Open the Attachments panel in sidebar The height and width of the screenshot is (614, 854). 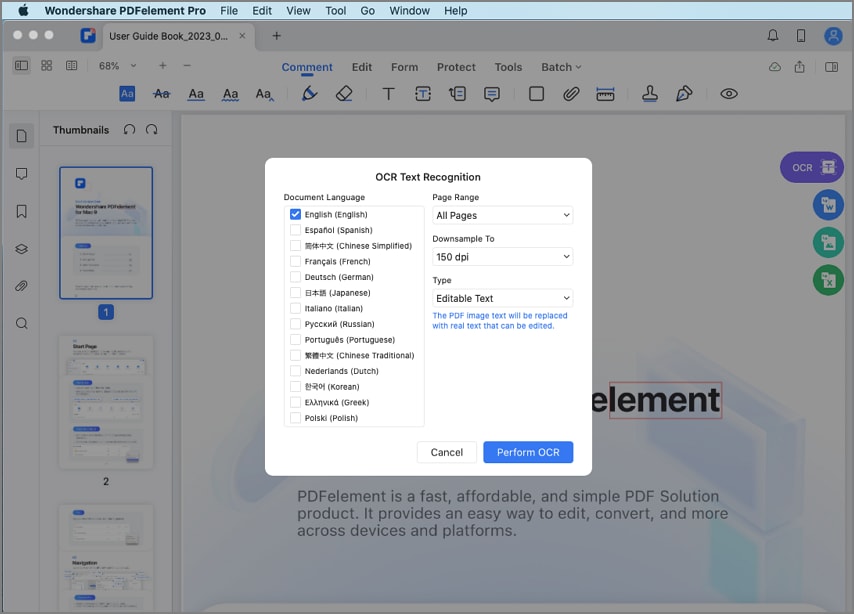[21, 286]
